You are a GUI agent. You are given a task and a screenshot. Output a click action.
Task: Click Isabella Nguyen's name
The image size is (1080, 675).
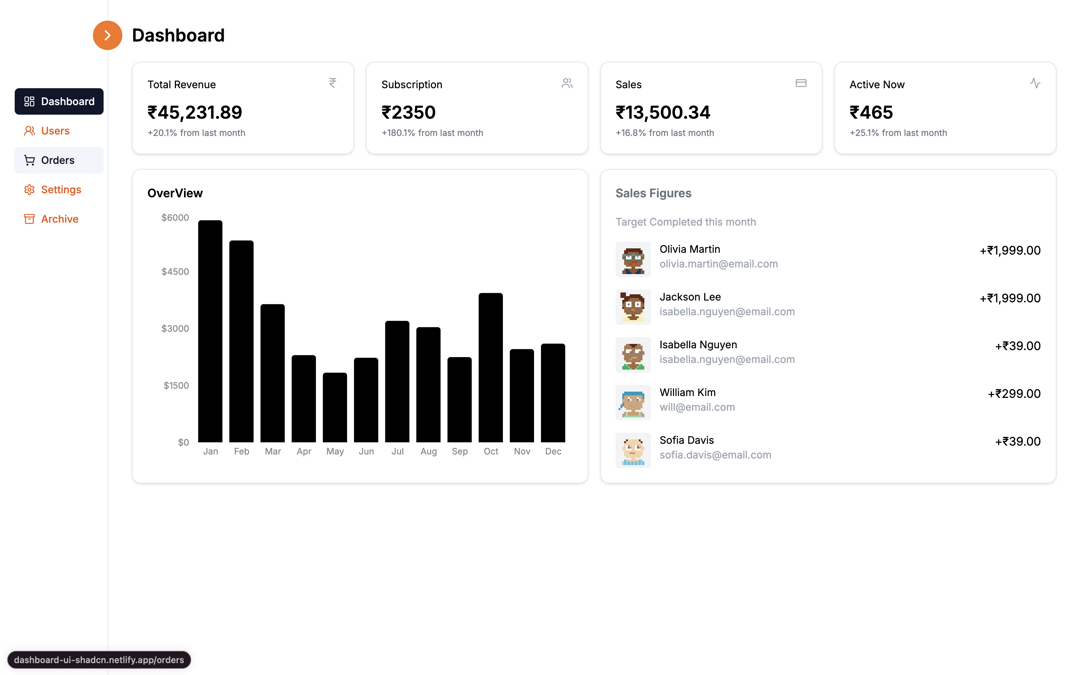click(x=698, y=344)
